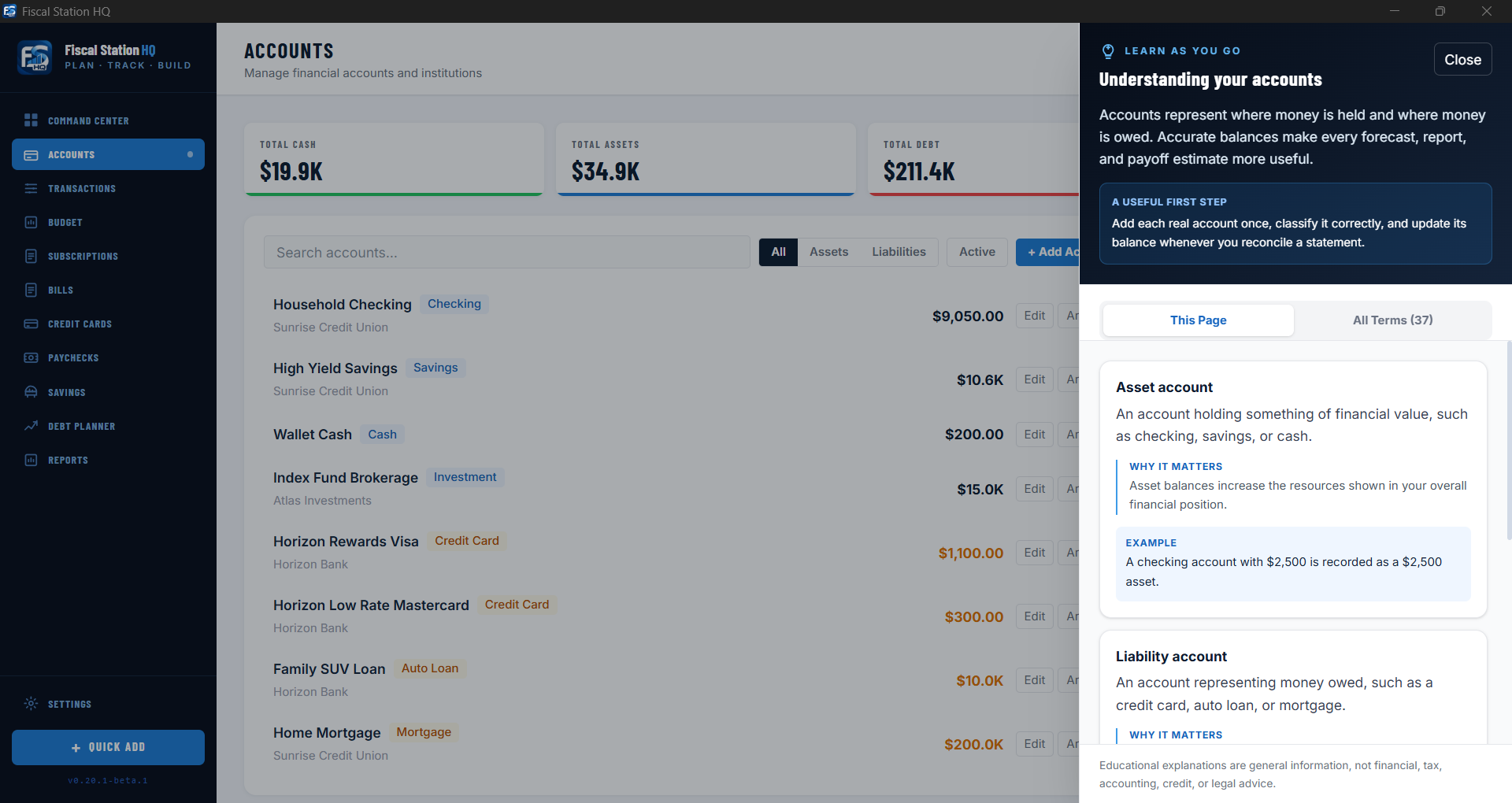
Task: Click the Quick Add button
Action: [x=108, y=747]
